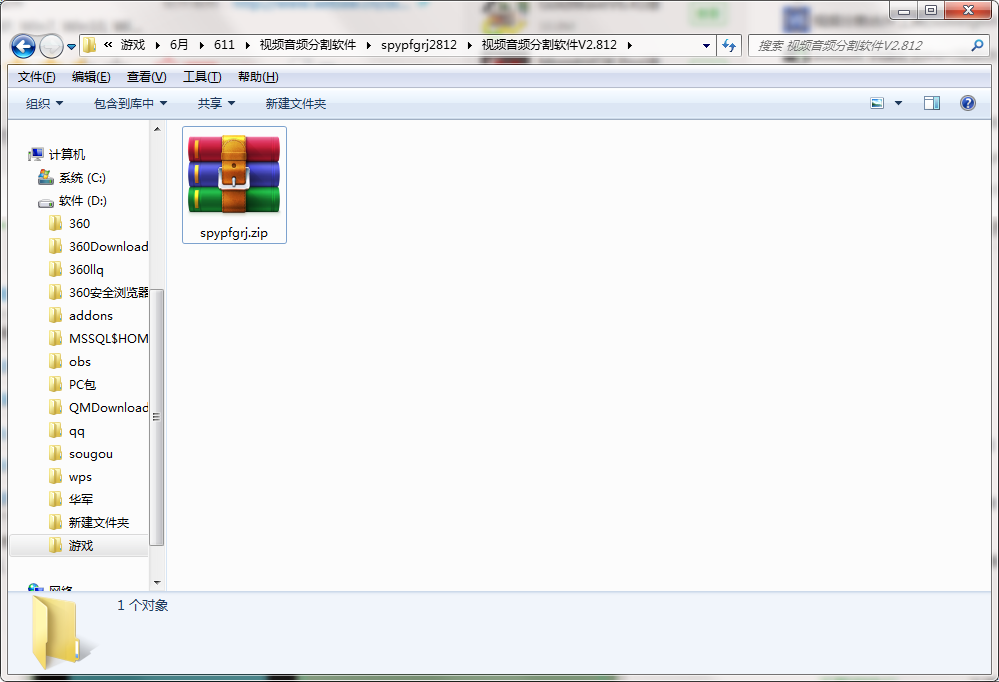Click the 611 breadcrumb segment
Viewport: 999px width, 682px height.
[224, 45]
